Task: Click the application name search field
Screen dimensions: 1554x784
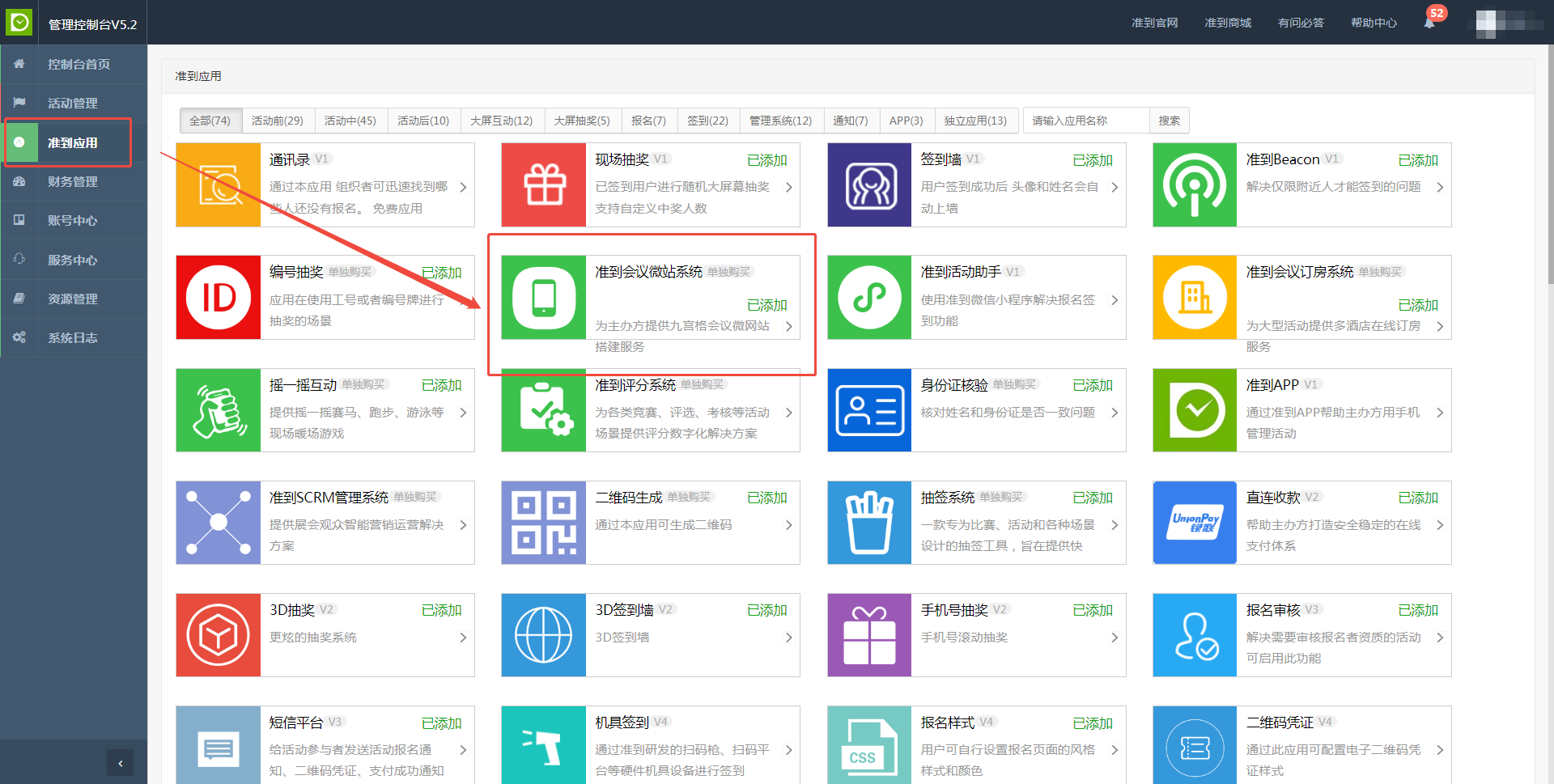Action: tap(1085, 121)
